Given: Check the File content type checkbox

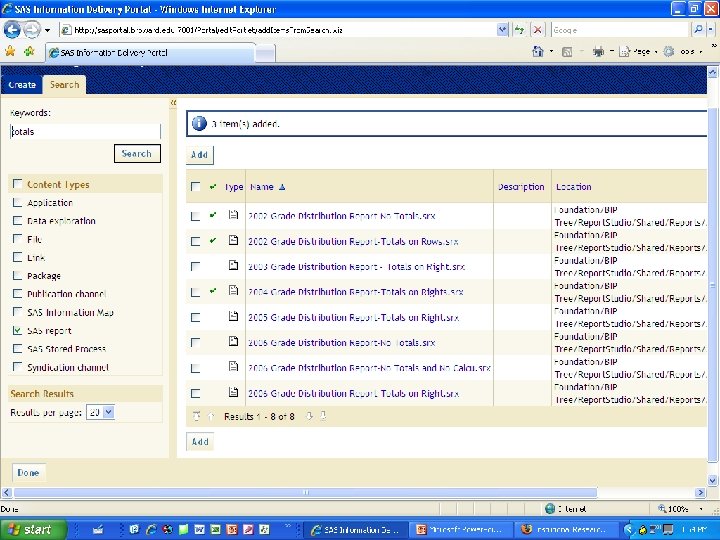Looking at the screenshot, I should (x=17, y=238).
